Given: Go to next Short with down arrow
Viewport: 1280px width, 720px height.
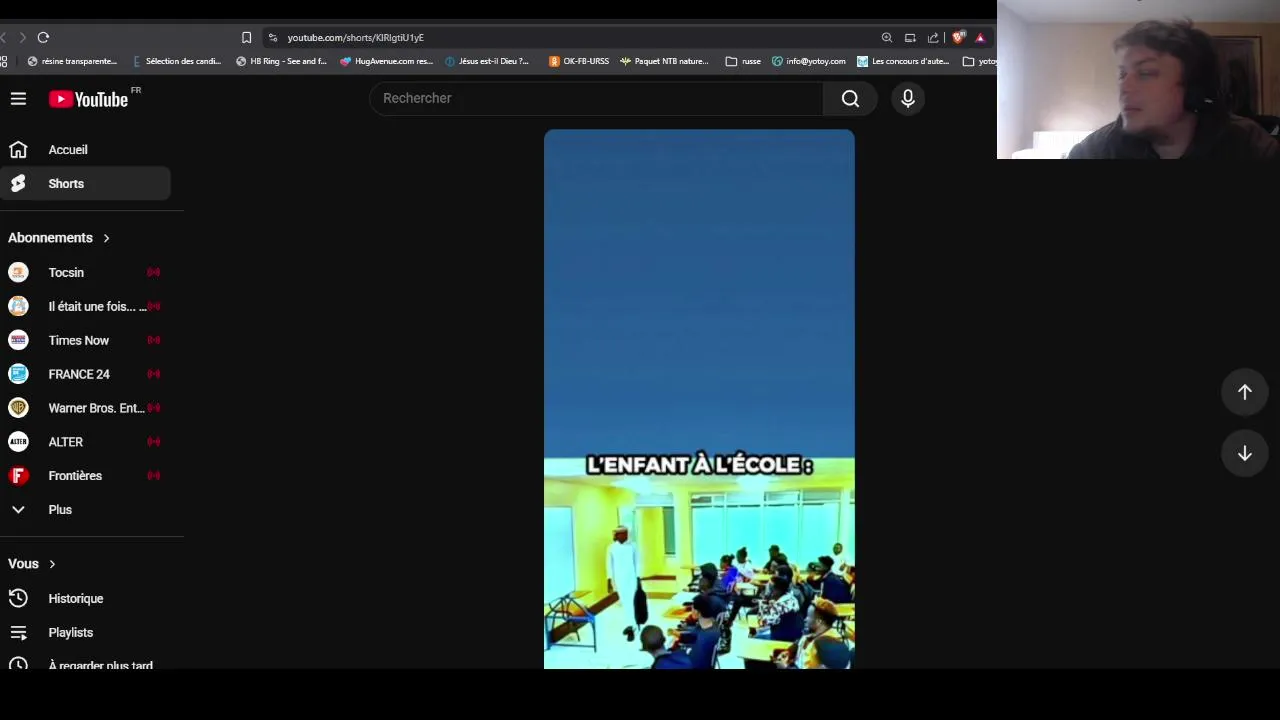Looking at the screenshot, I should click(x=1245, y=454).
